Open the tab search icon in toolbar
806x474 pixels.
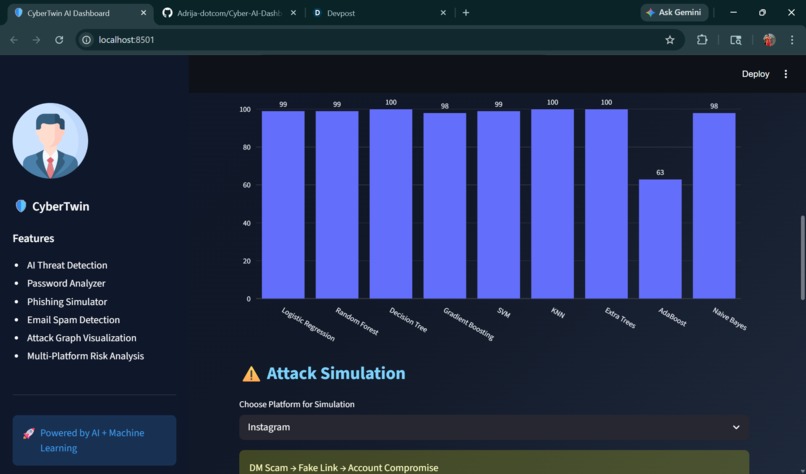point(736,40)
